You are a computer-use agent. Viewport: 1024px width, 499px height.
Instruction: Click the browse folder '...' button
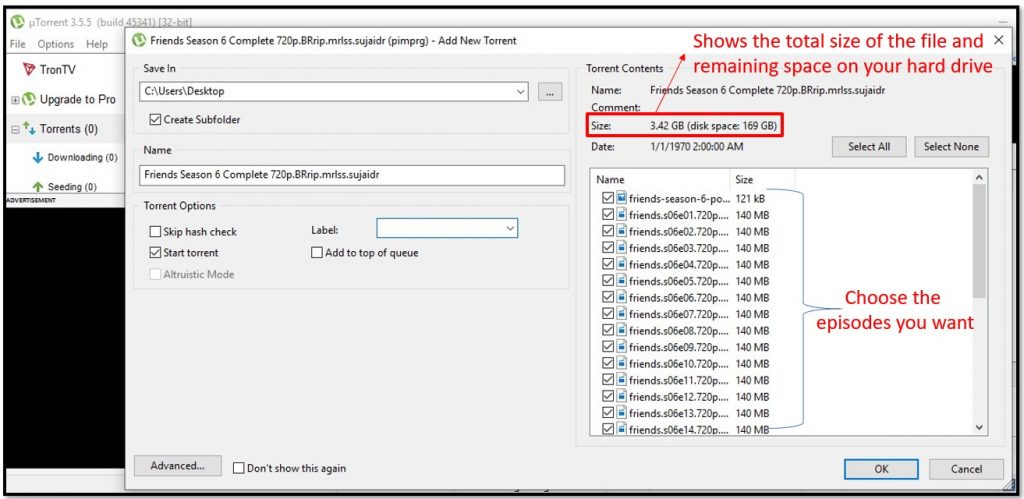point(550,92)
